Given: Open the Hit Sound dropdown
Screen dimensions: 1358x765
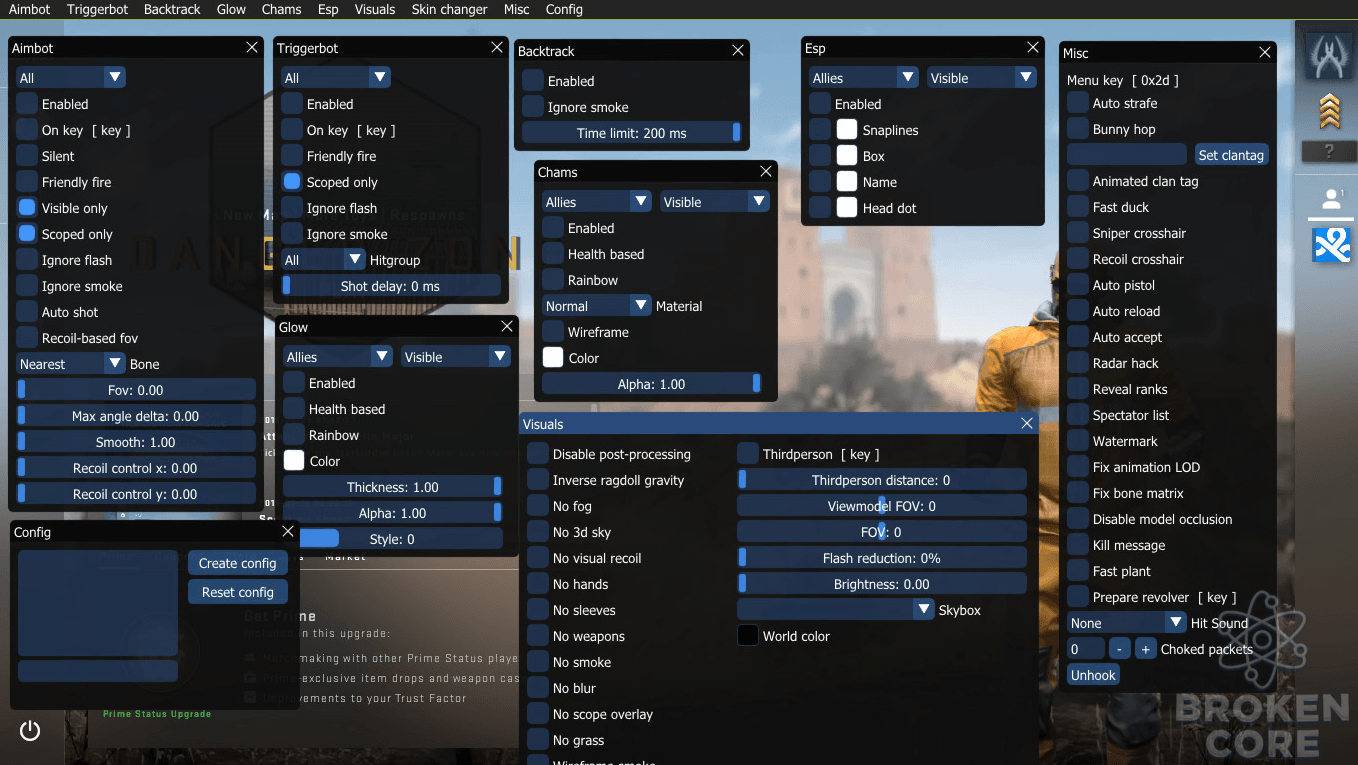Looking at the screenshot, I should 1127,623.
